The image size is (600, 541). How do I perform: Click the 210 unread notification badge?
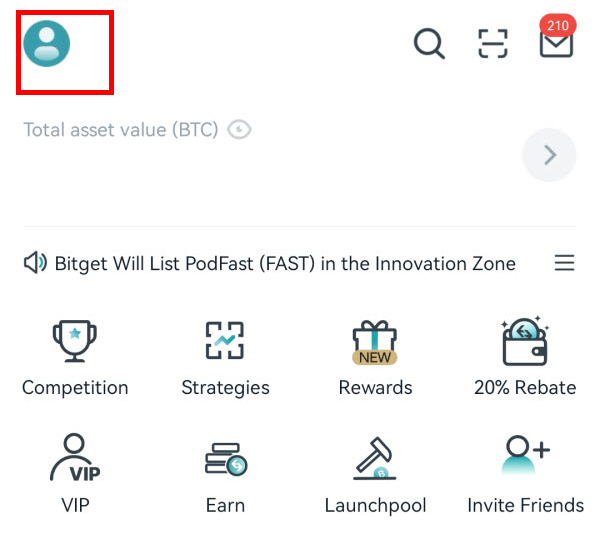[x=558, y=26]
